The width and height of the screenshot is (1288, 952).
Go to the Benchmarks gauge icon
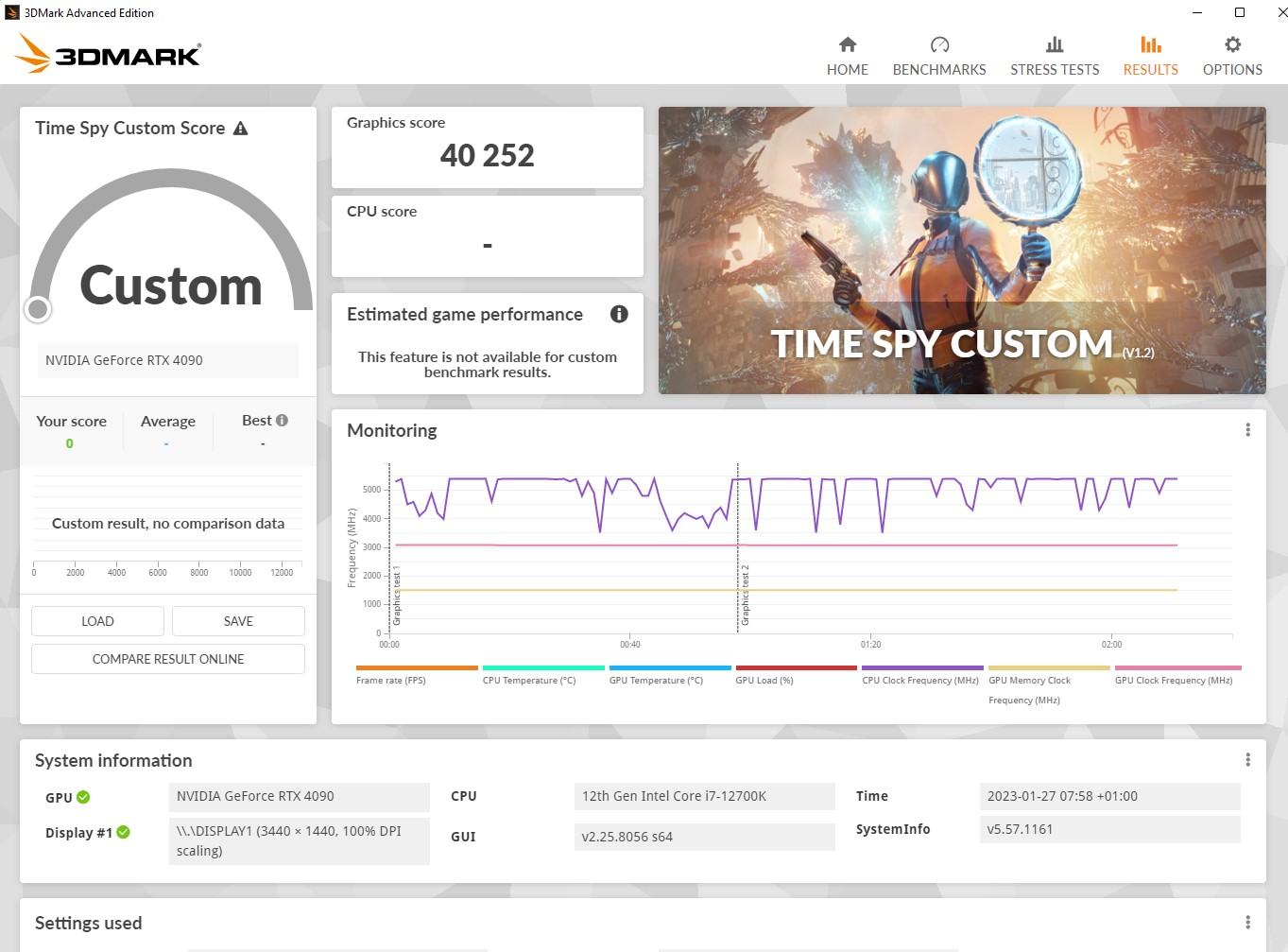click(x=939, y=44)
